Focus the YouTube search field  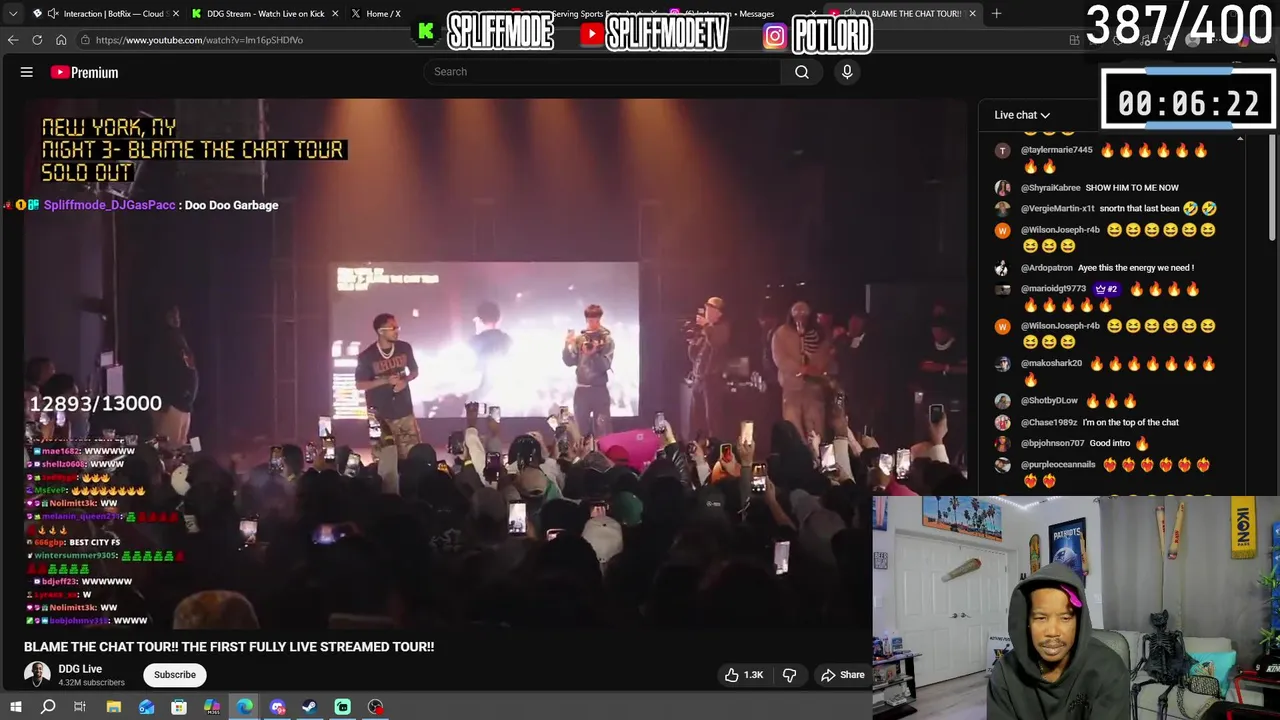pyautogui.click(x=603, y=72)
